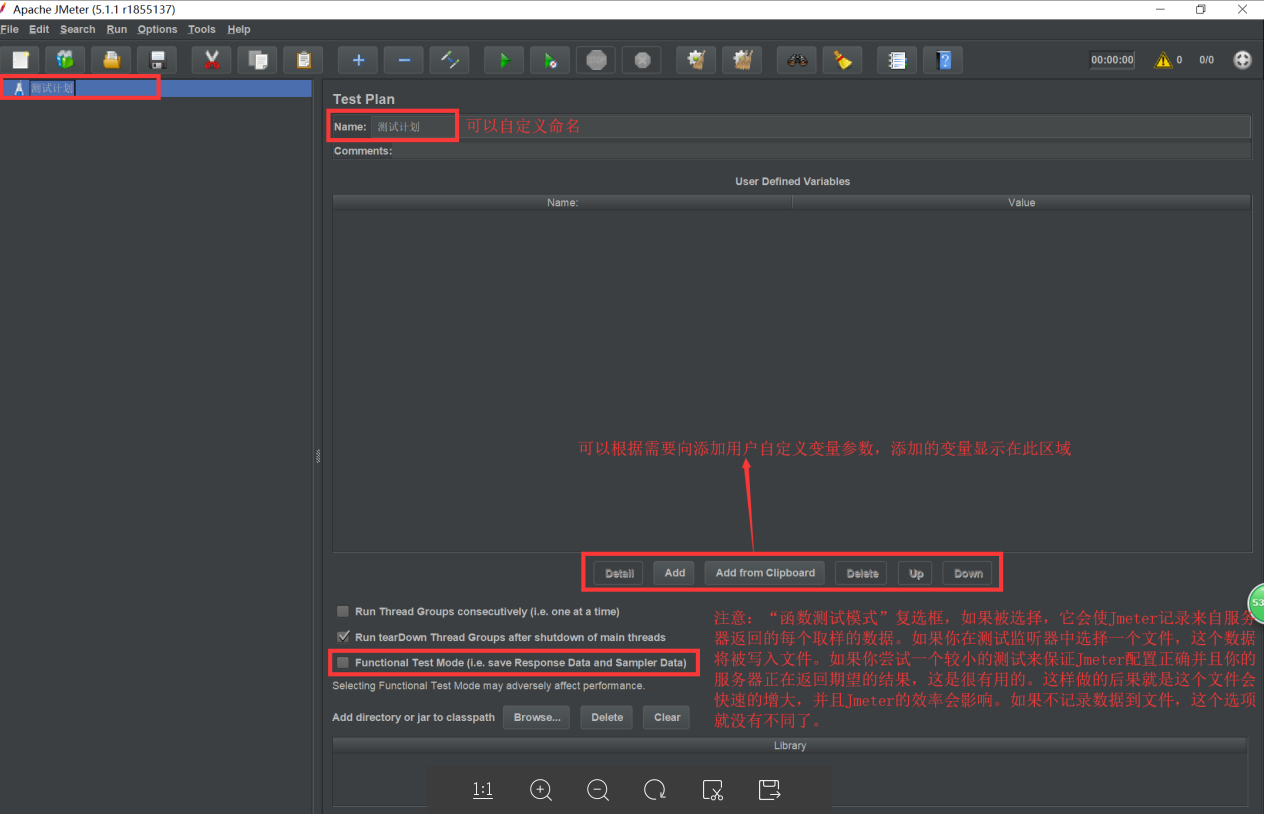Click the Search binoculars icon
This screenshot has width=1264, height=814.
coord(796,59)
